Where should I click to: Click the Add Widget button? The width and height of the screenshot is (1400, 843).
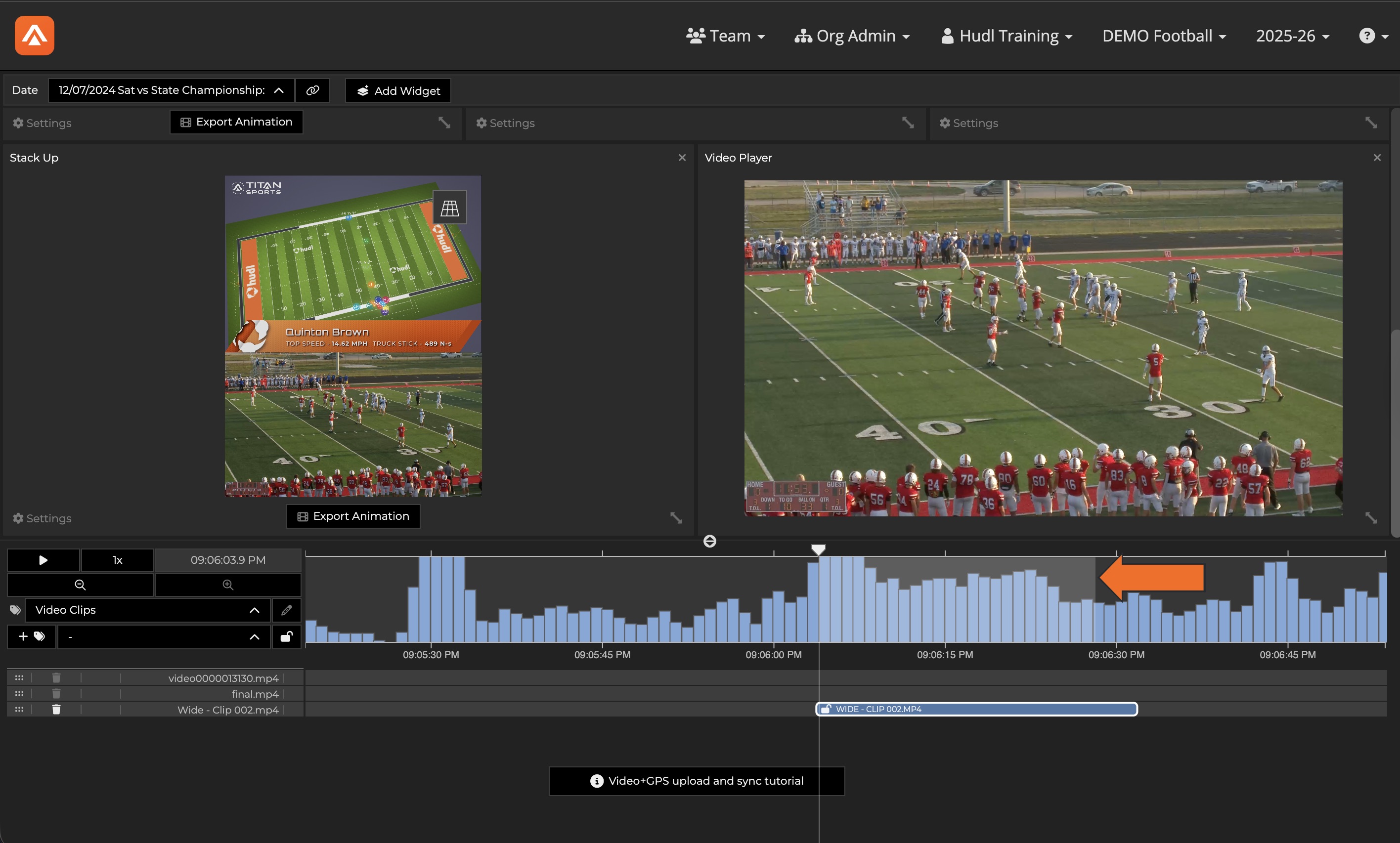click(398, 90)
